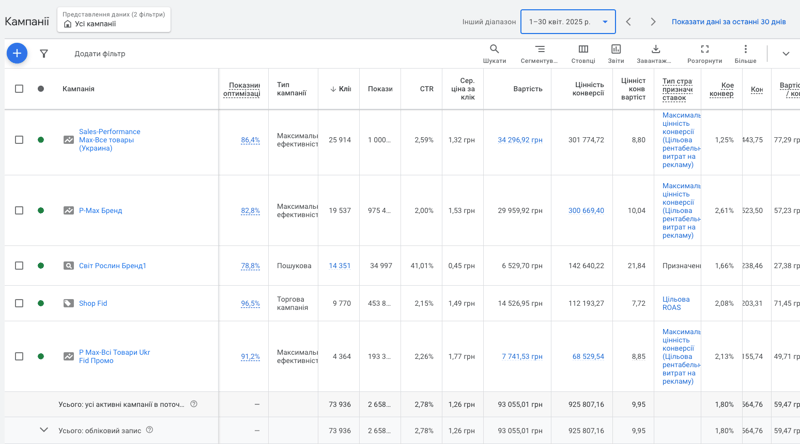The height and width of the screenshot is (444, 800).
Task: Toggle the select-all campaigns checkbox
Action: 19,89
